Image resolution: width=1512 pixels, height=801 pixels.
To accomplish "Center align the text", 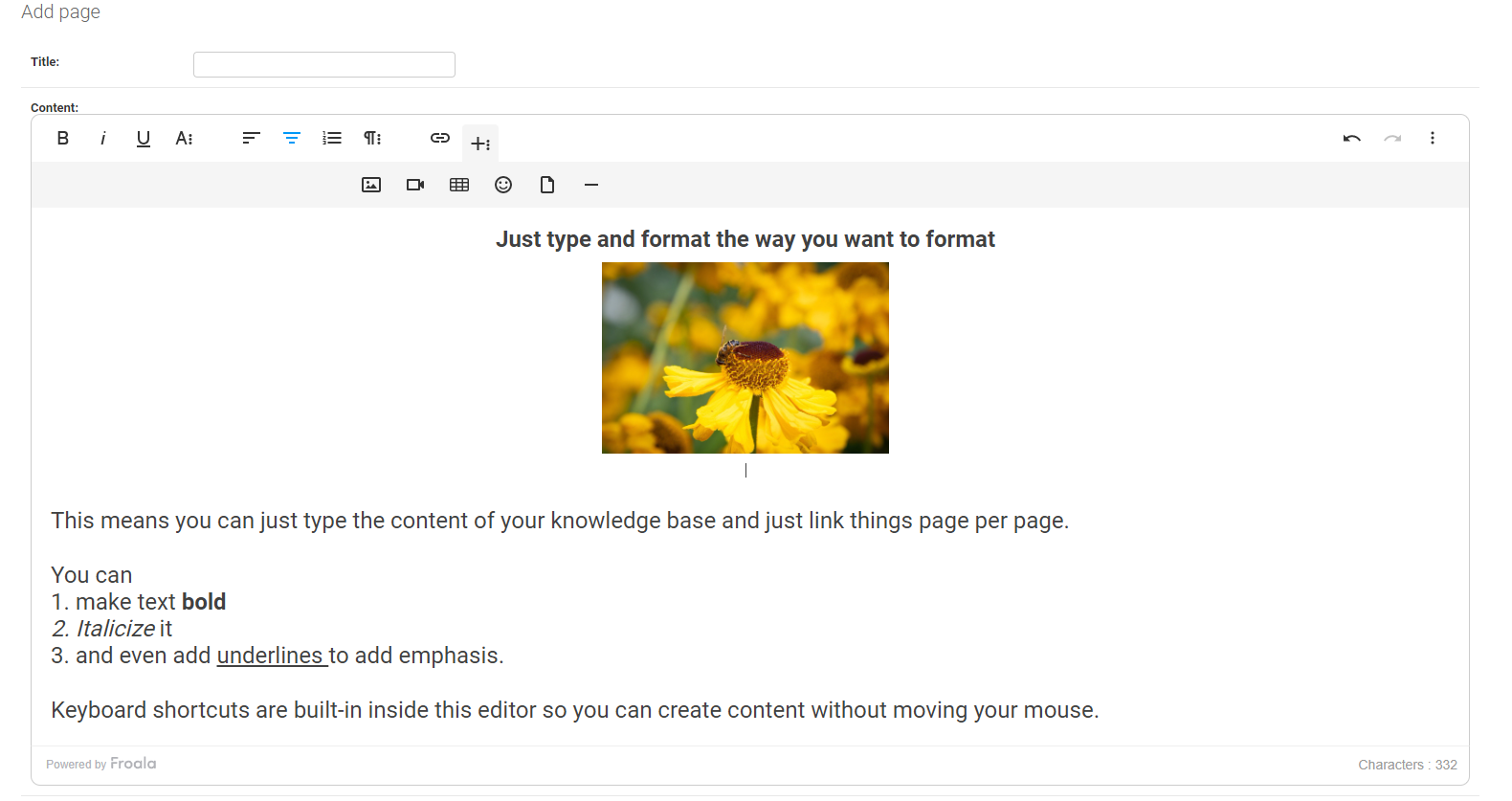I will point(292,139).
